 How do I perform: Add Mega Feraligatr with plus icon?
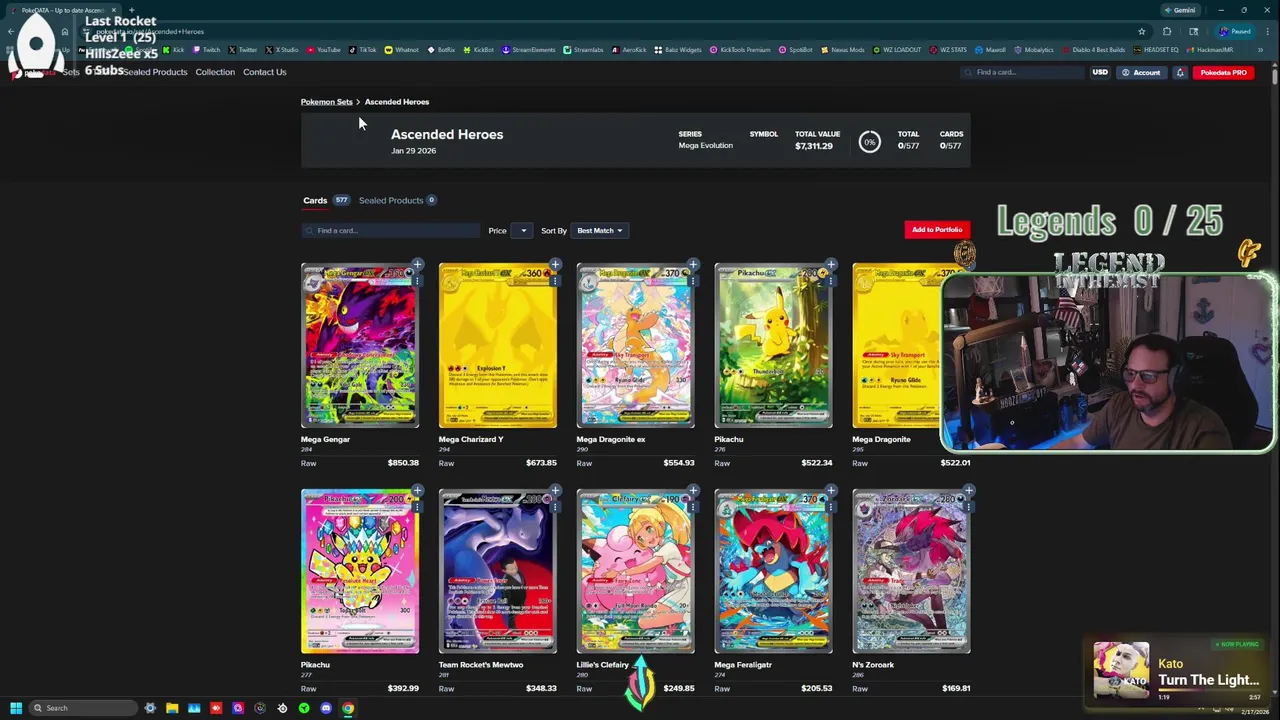point(831,491)
